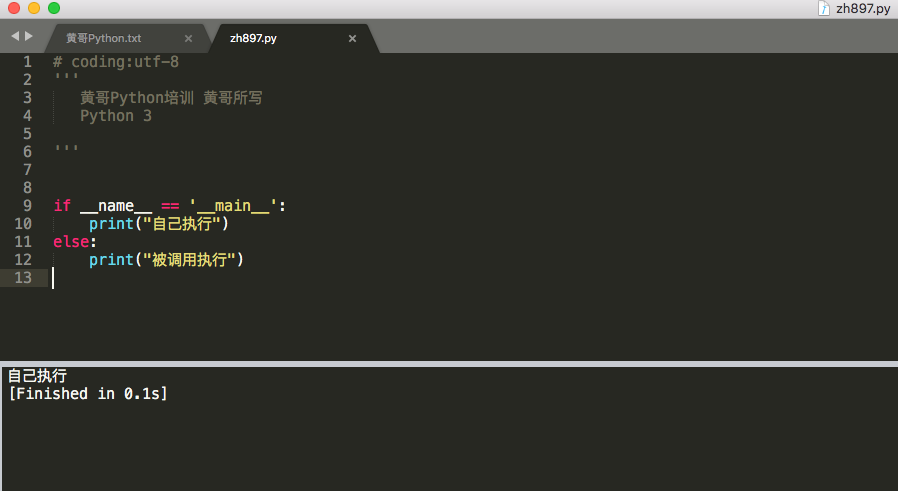Close the zh897.py tab
The height and width of the screenshot is (491, 898).
tap(352, 39)
